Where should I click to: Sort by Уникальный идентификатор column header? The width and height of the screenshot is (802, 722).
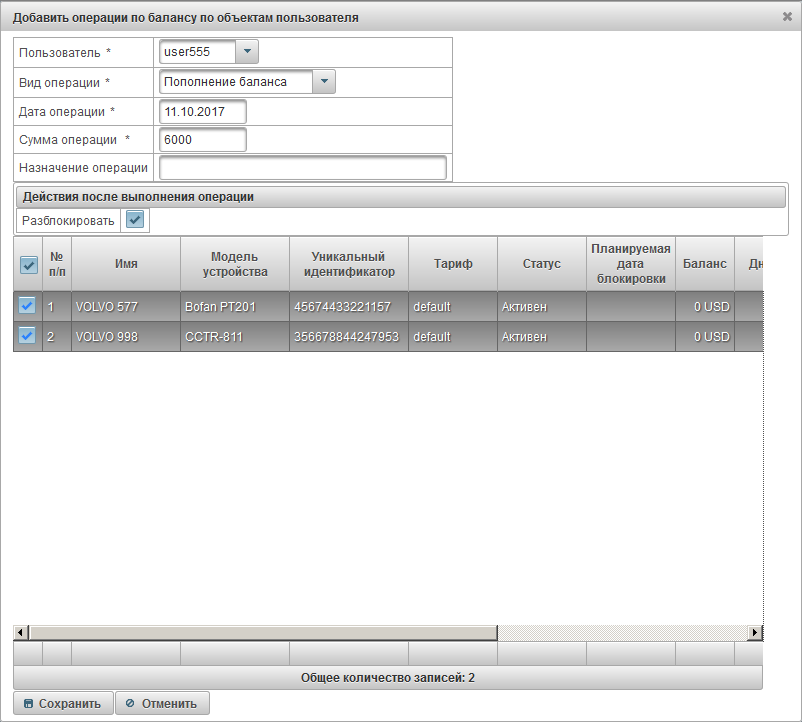pos(348,264)
